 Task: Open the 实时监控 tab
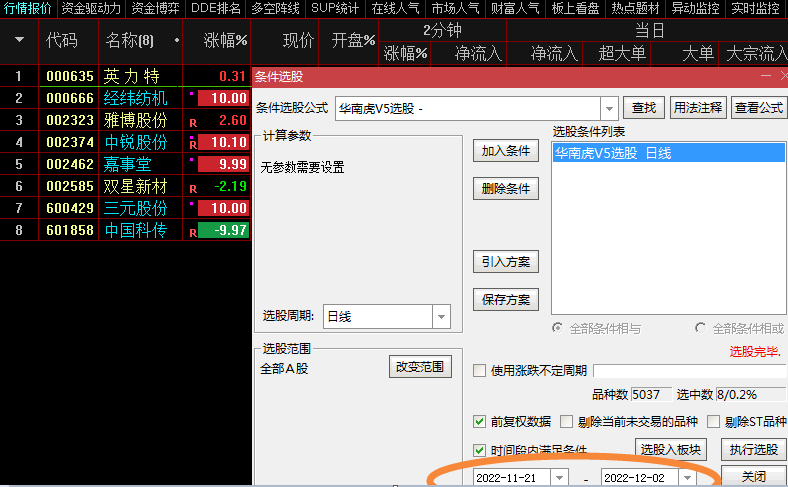point(755,9)
